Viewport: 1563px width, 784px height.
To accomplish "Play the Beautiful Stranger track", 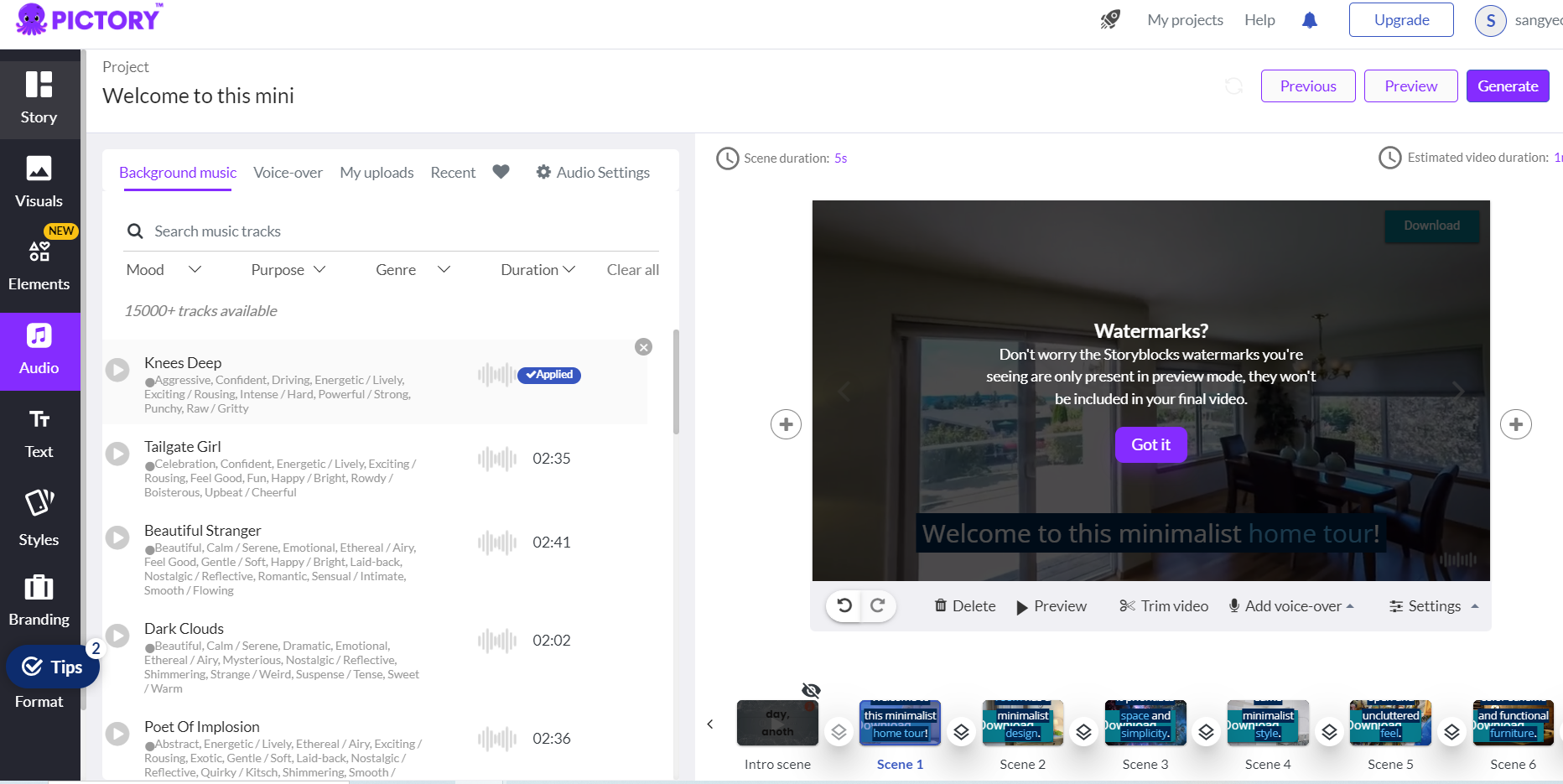I will click(117, 537).
